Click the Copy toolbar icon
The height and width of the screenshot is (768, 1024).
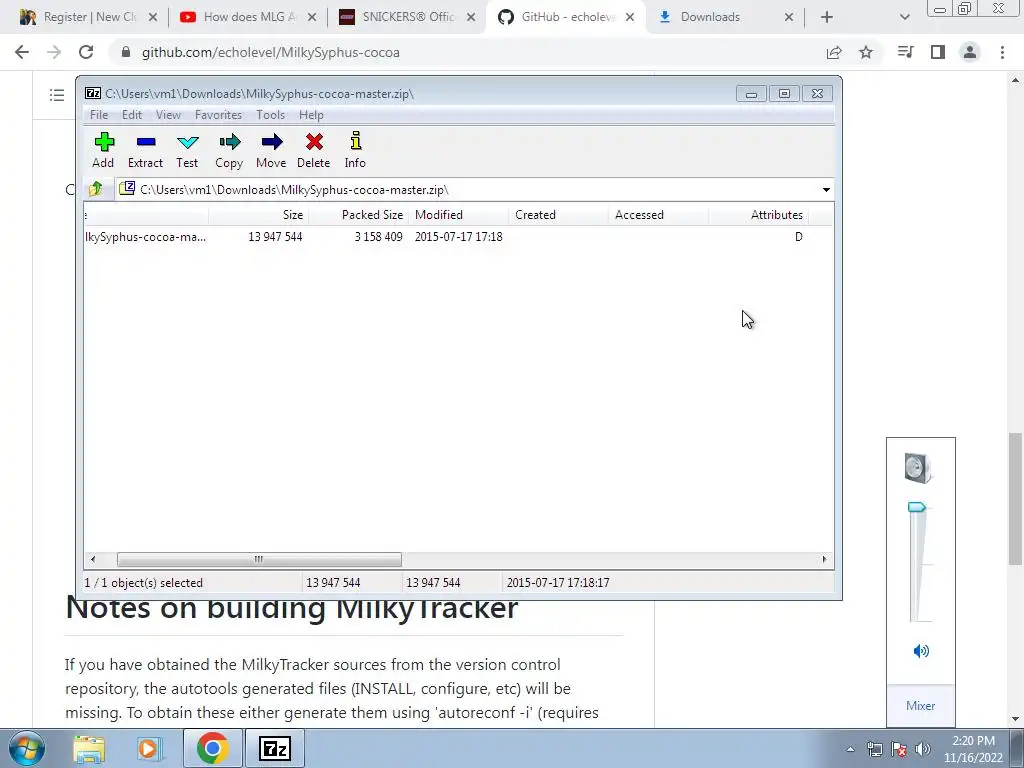coord(229,150)
